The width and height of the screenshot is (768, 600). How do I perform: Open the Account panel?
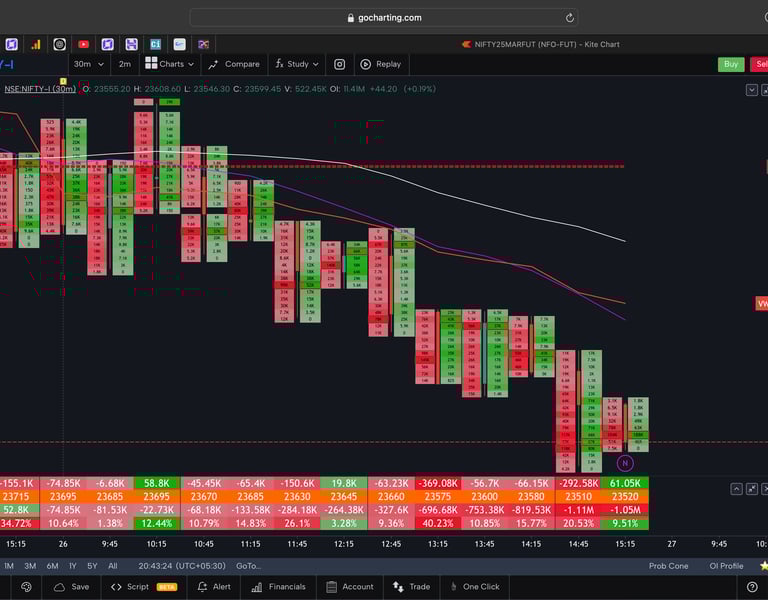350,587
